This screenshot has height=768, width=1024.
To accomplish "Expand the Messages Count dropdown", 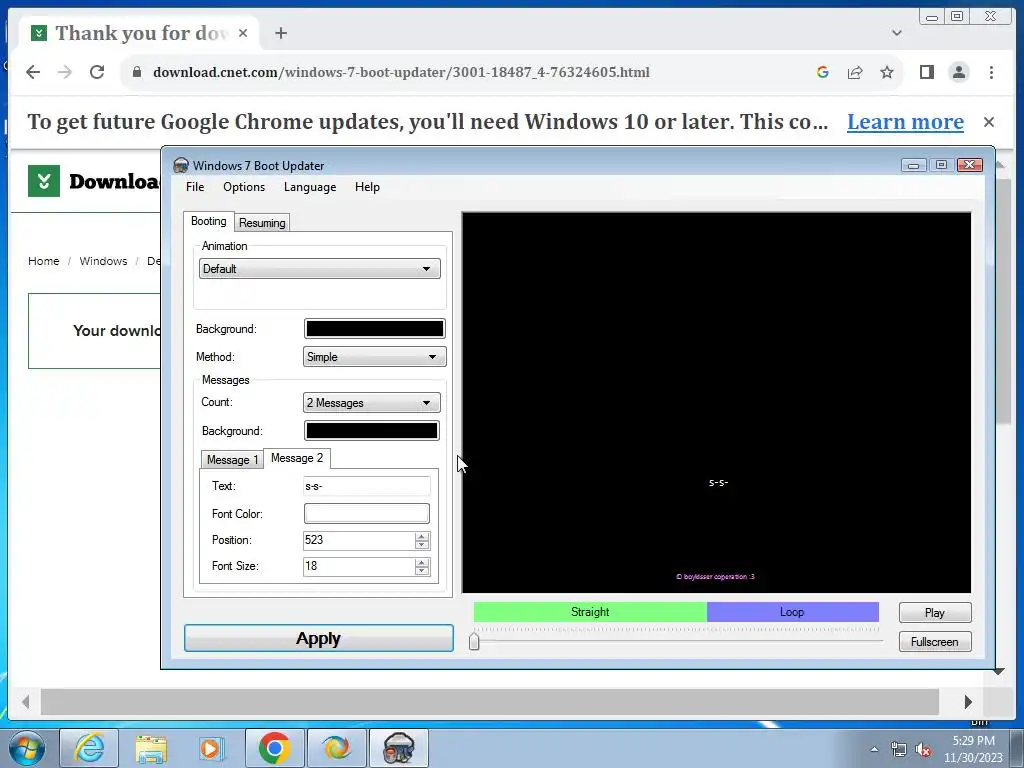I will pos(372,402).
